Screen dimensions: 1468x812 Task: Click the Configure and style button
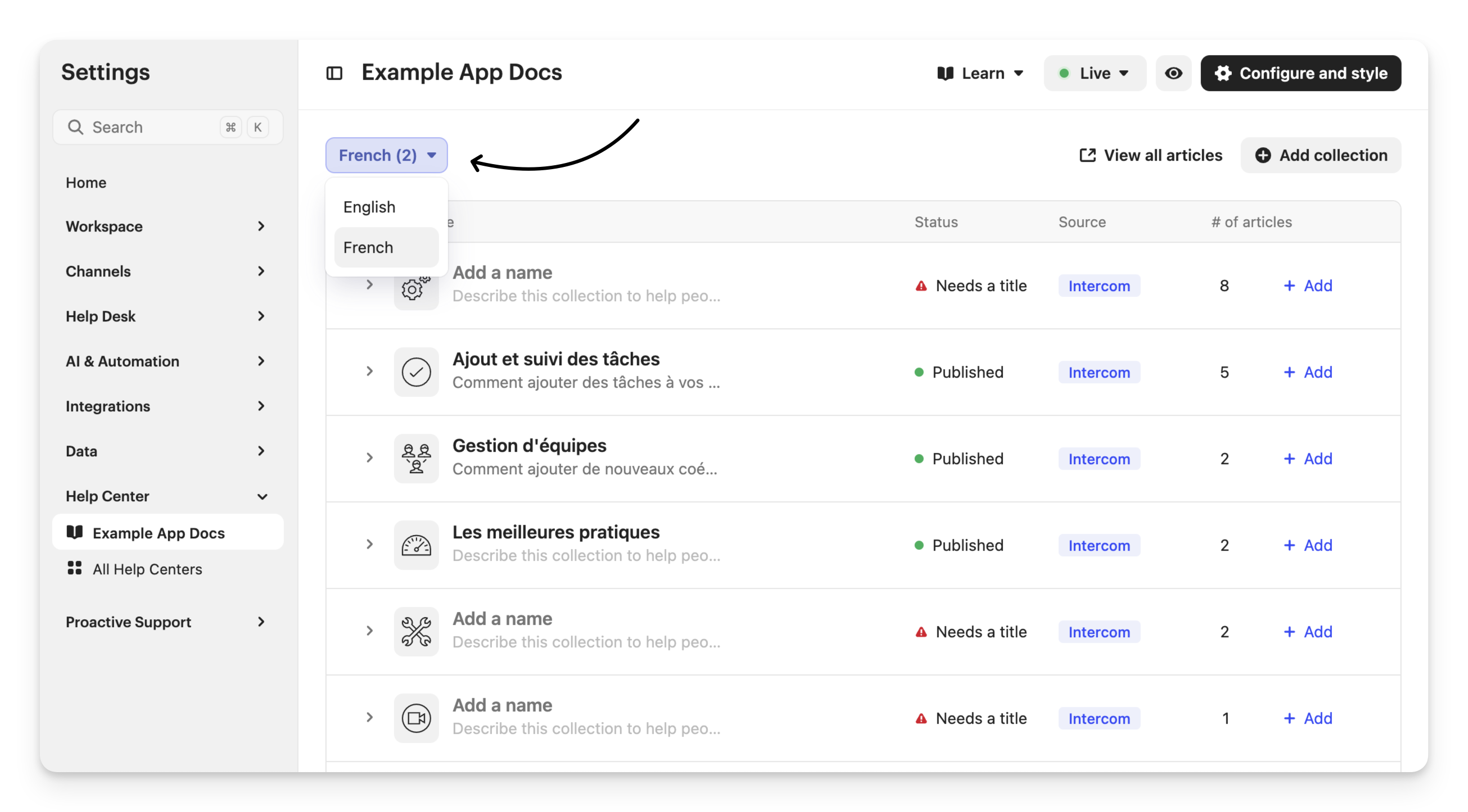(x=1300, y=73)
